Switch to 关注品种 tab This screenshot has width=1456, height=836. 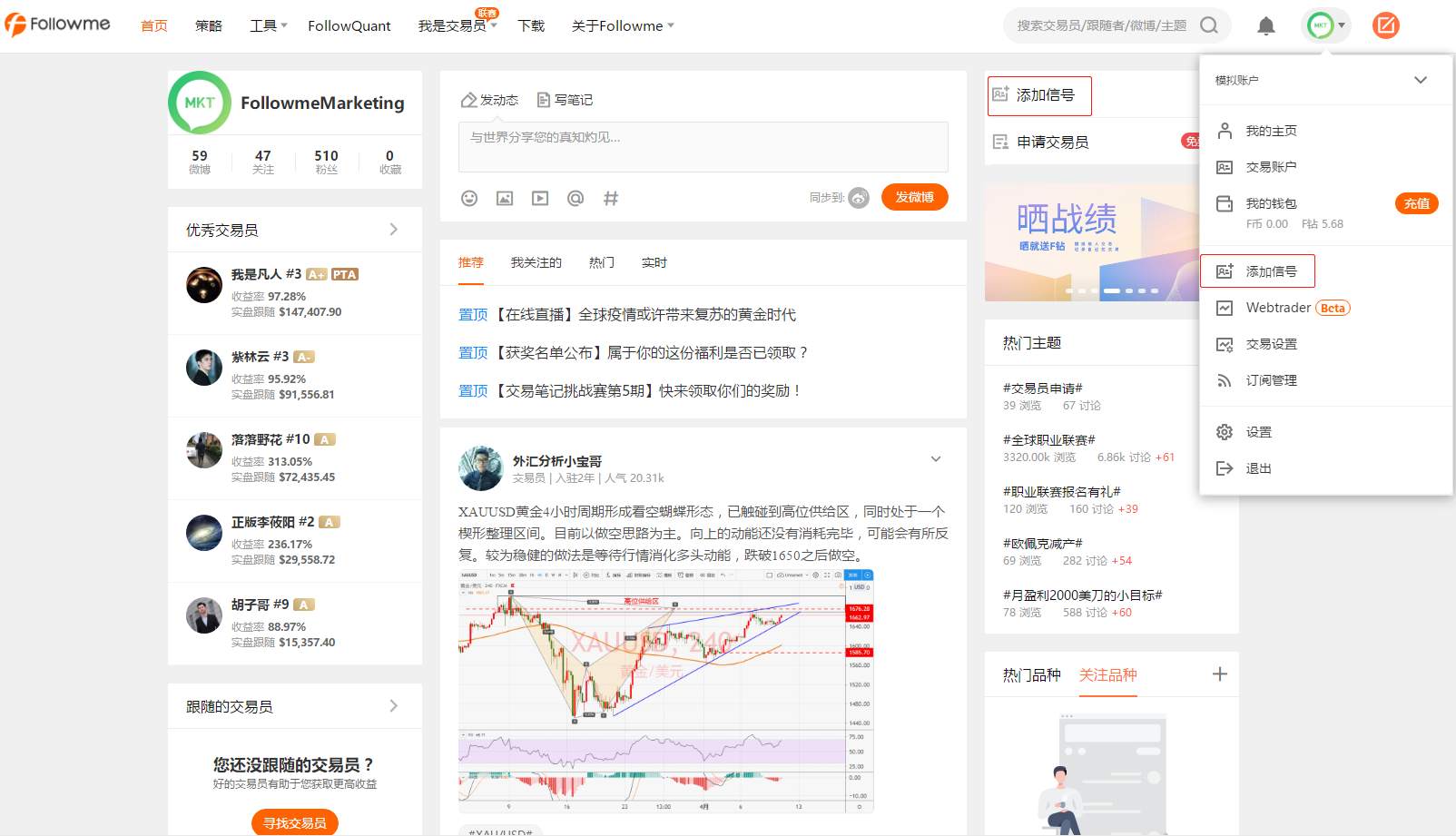click(1108, 674)
